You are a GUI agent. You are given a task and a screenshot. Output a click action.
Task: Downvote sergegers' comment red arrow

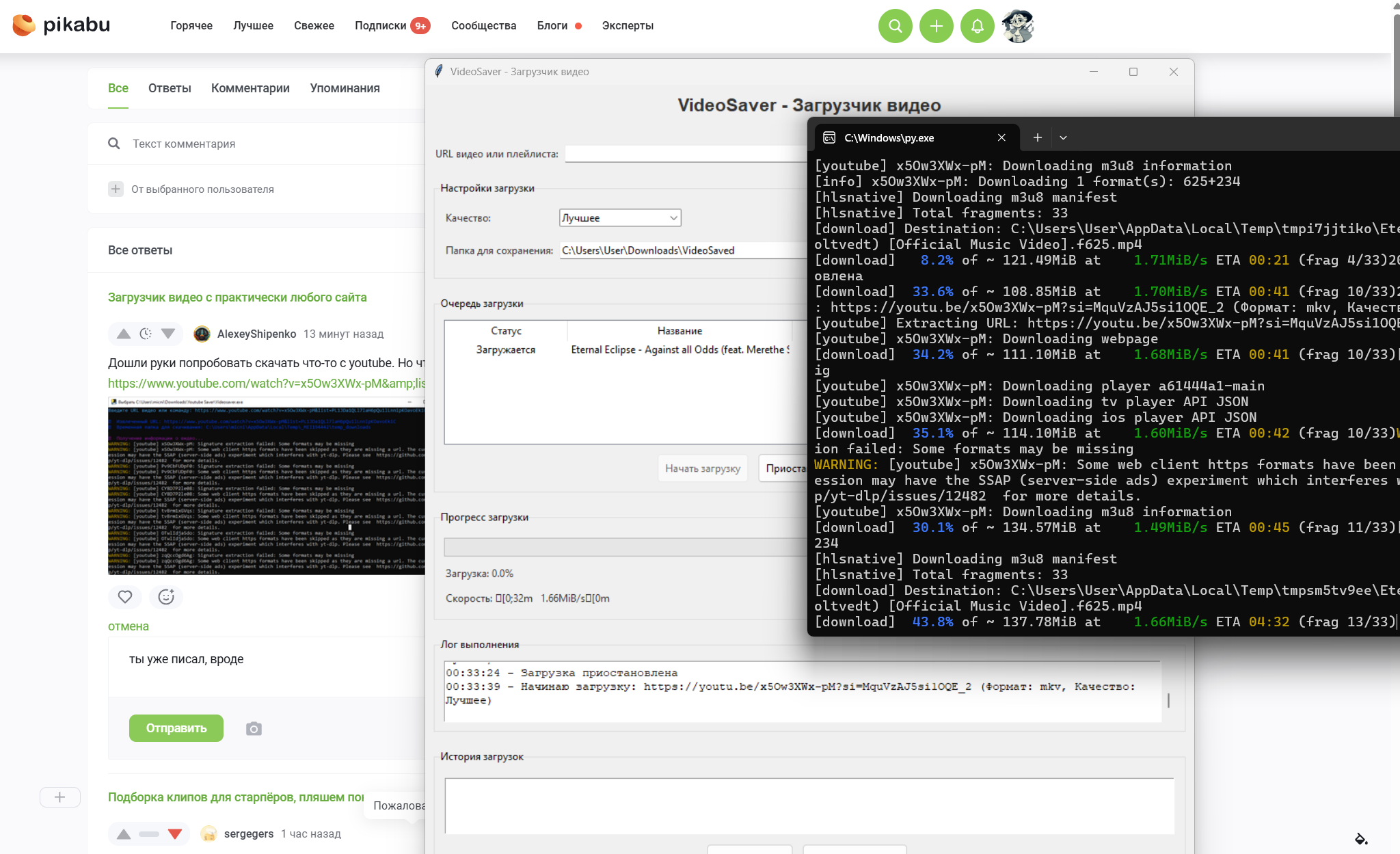coord(175,834)
